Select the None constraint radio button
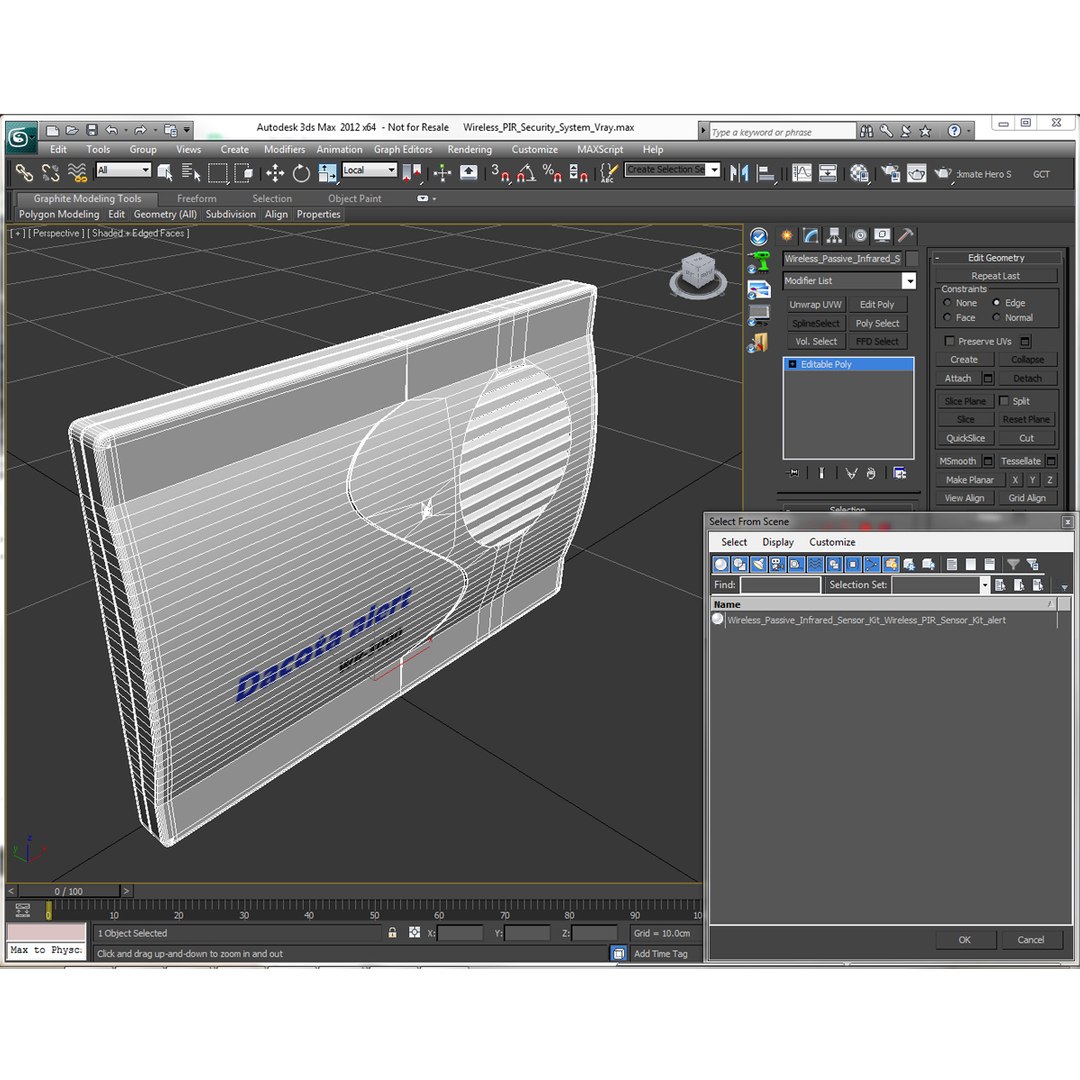Viewport: 1080px width, 1080px height. coord(947,303)
